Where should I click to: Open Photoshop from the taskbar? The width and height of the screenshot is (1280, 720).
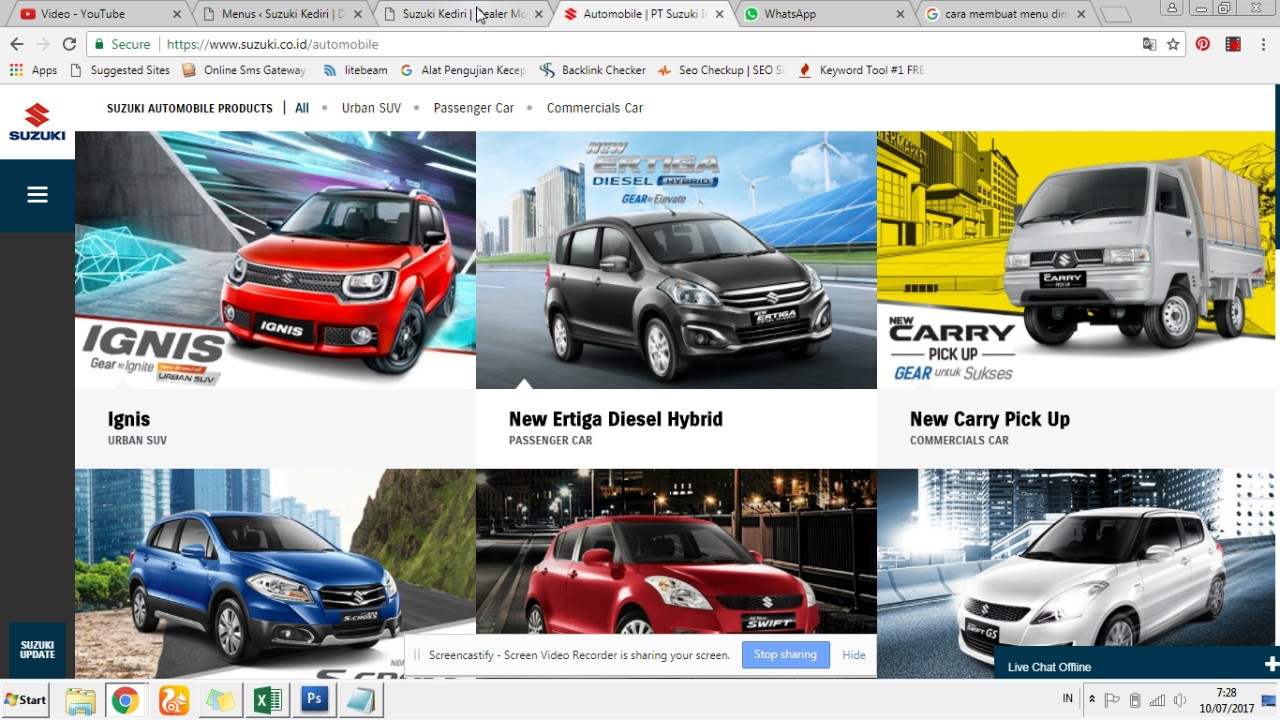pos(314,699)
